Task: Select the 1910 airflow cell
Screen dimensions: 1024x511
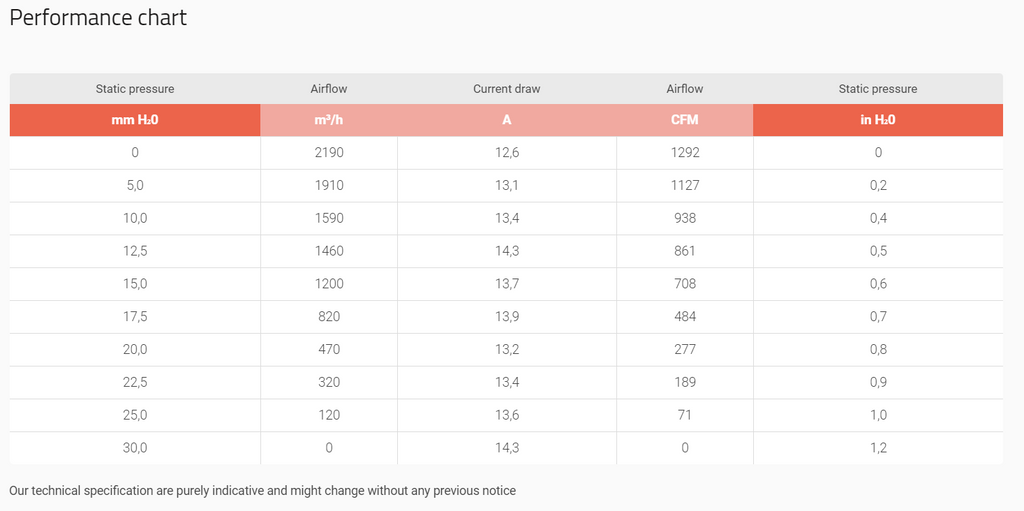Action: [x=329, y=186]
